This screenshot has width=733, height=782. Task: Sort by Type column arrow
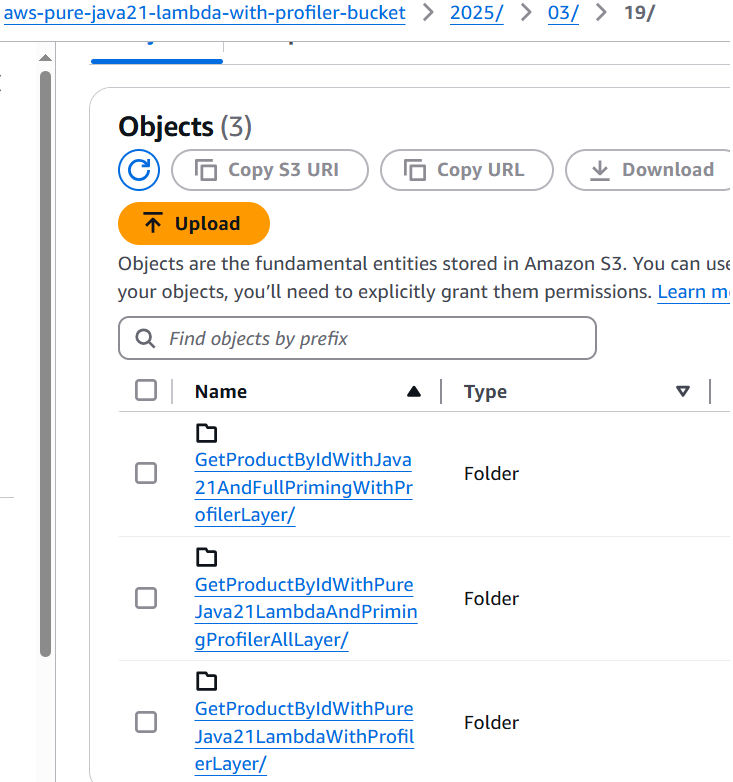(x=683, y=391)
